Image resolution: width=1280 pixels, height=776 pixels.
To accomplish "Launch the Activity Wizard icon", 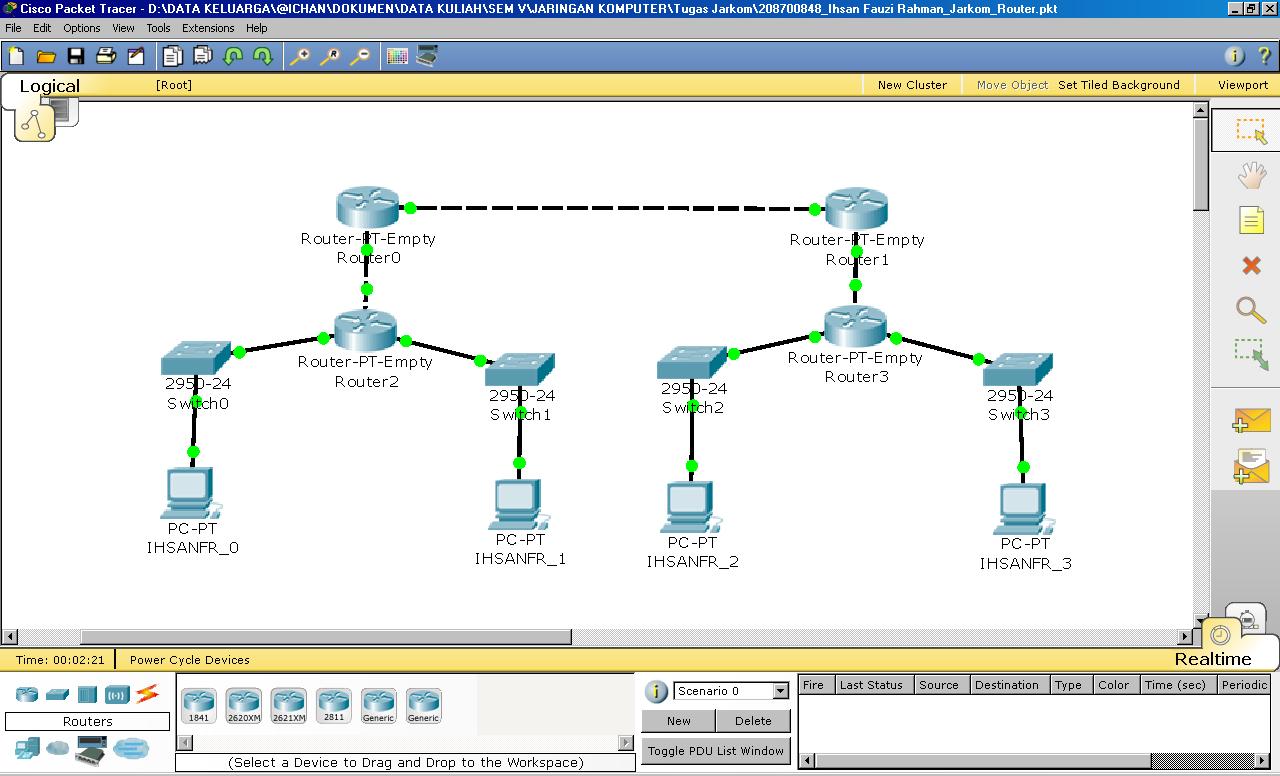I will [135, 56].
